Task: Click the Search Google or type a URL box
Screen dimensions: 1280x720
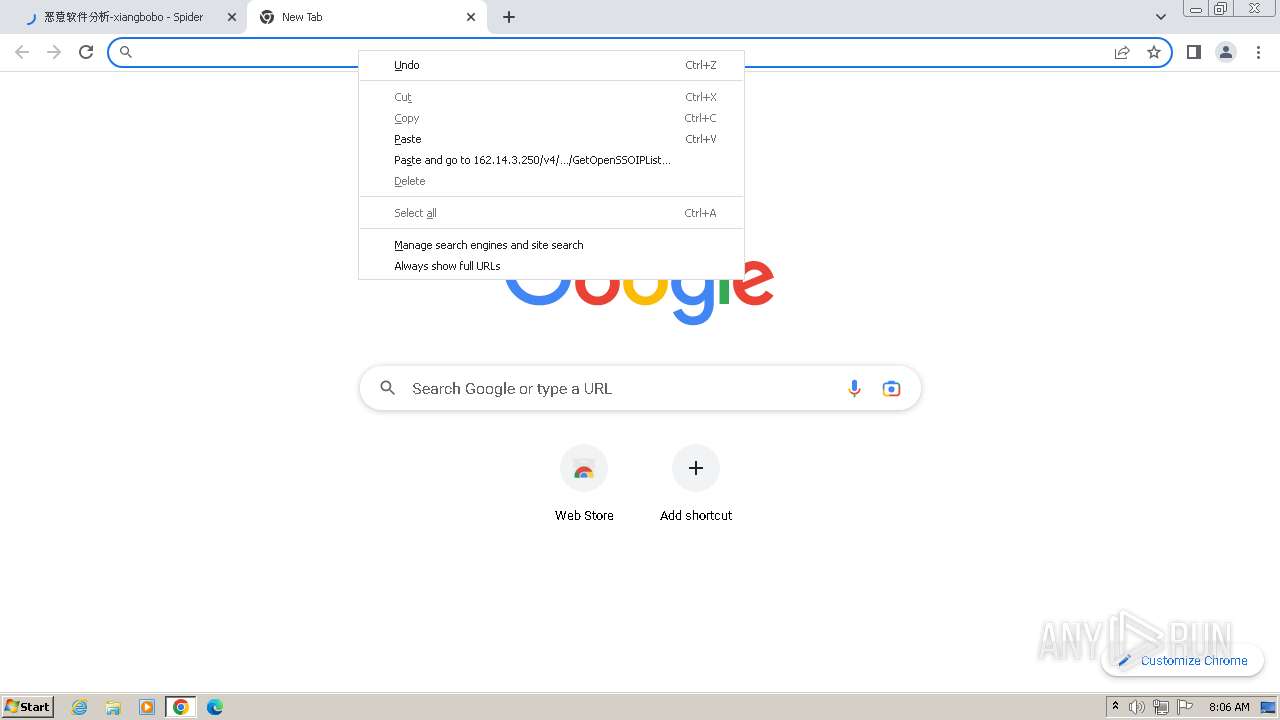Action: tap(640, 389)
